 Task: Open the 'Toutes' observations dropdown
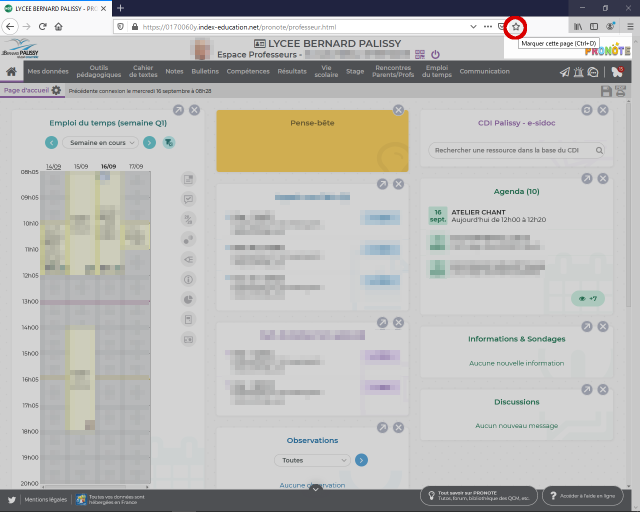(x=312, y=460)
